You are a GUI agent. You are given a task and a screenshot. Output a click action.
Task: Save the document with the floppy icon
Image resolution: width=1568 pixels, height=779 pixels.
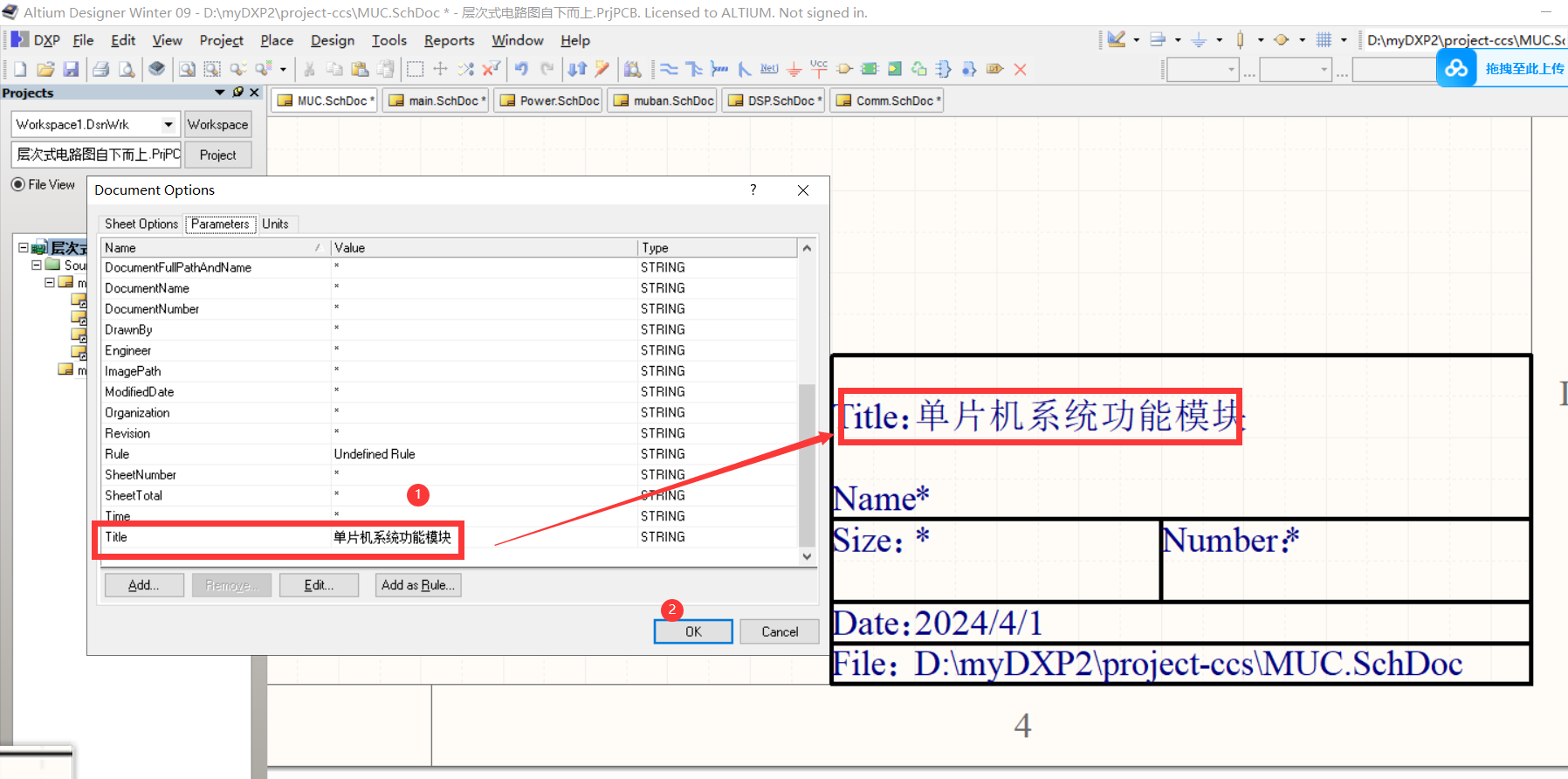tap(72, 69)
